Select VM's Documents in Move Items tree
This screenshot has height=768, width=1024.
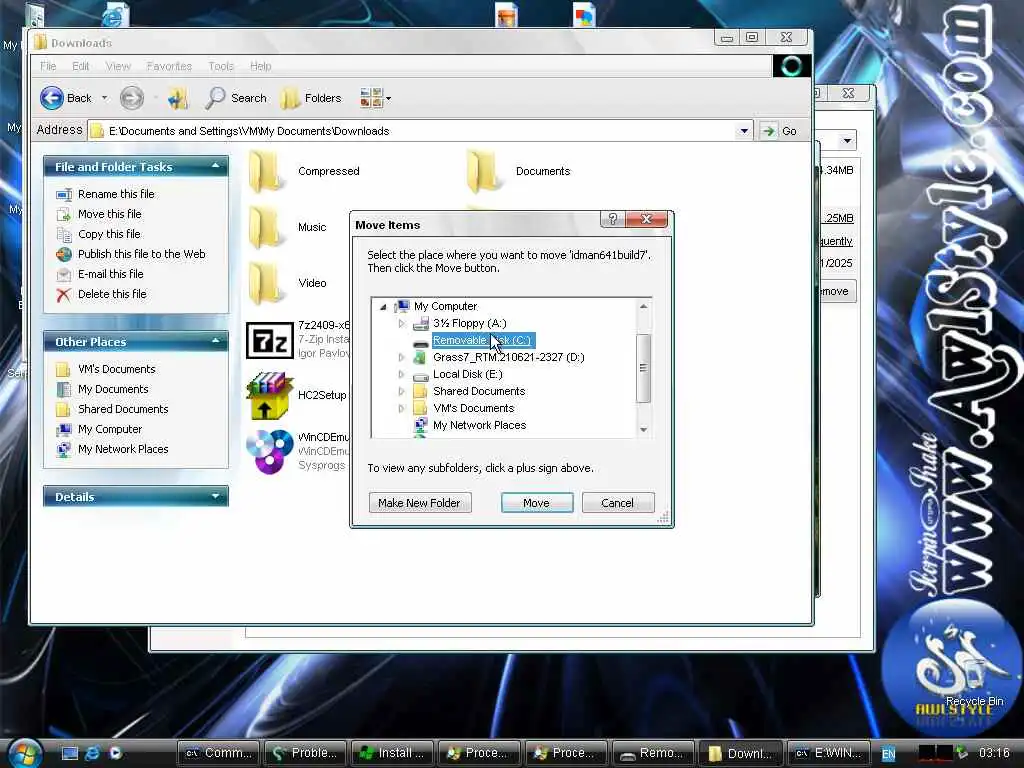[x=473, y=408]
